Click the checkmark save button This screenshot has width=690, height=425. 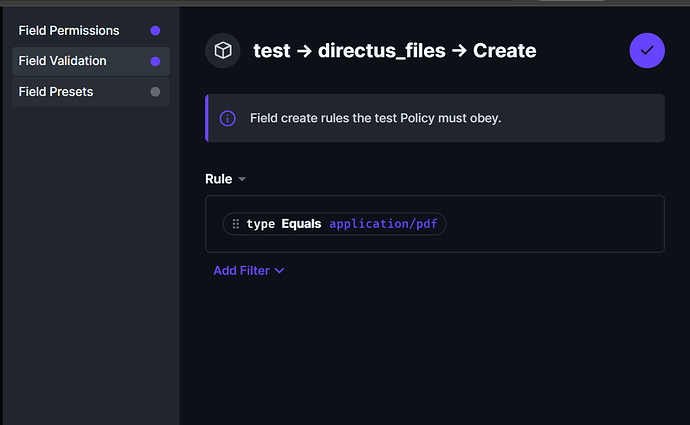tap(647, 51)
